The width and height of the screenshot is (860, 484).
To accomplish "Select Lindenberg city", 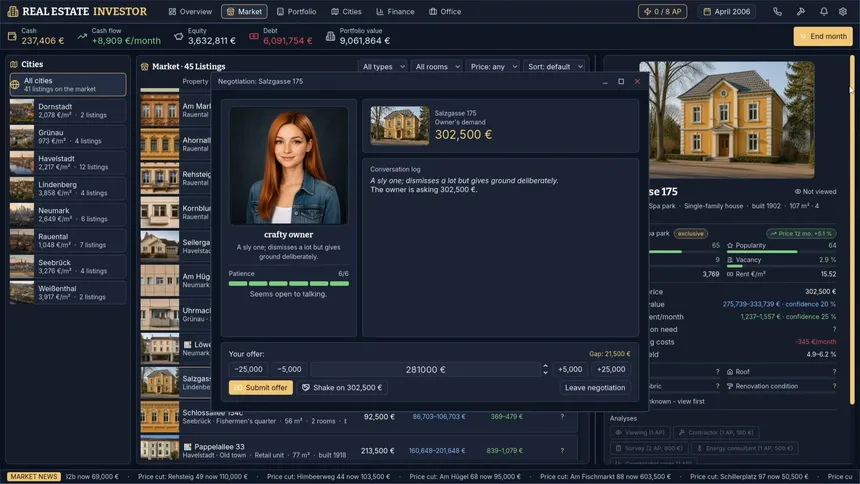I will 67,189.
